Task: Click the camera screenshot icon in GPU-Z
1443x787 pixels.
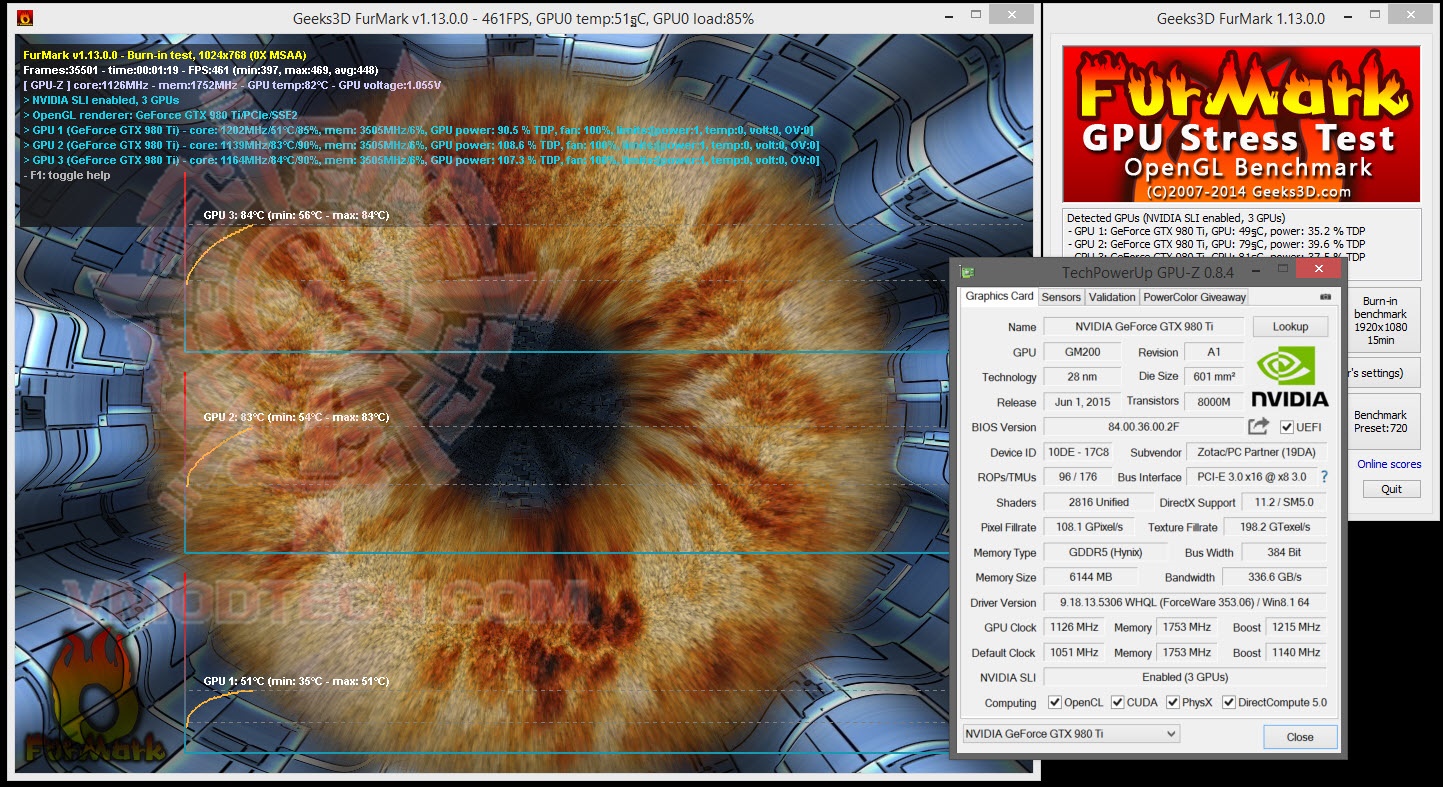Action: [x=1325, y=297]
